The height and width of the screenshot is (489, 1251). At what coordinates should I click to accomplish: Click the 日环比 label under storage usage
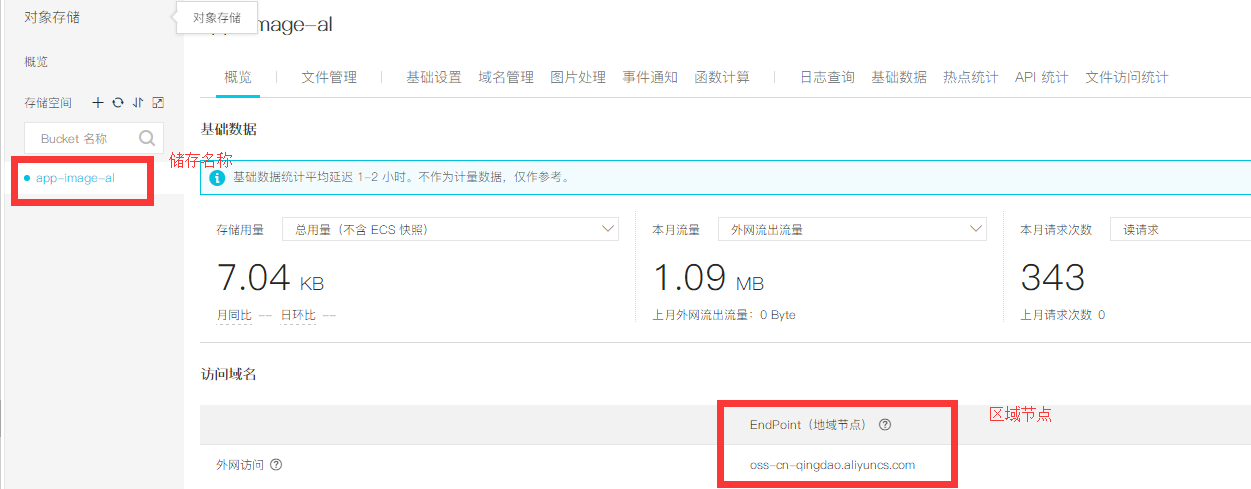298,315
